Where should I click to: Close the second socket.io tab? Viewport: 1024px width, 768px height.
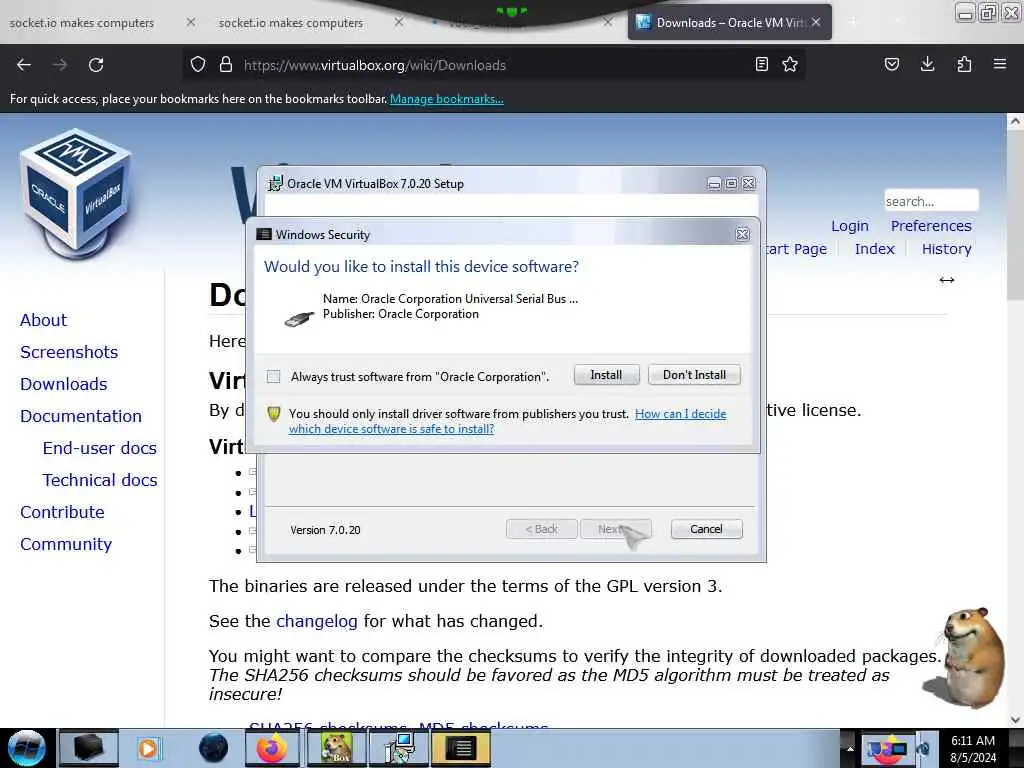click(x=399, y=22)
